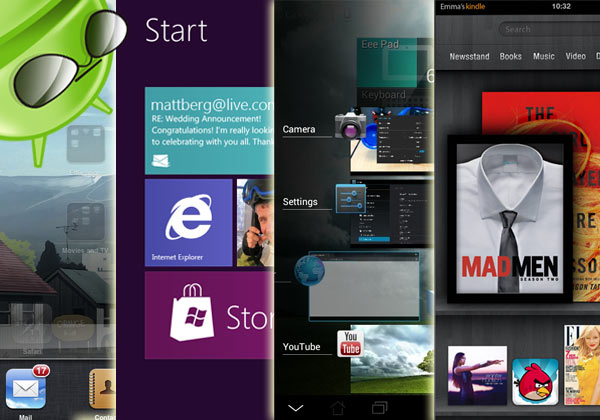
Task: Open Mad Men Season Two cover
Action: (510, 219)
